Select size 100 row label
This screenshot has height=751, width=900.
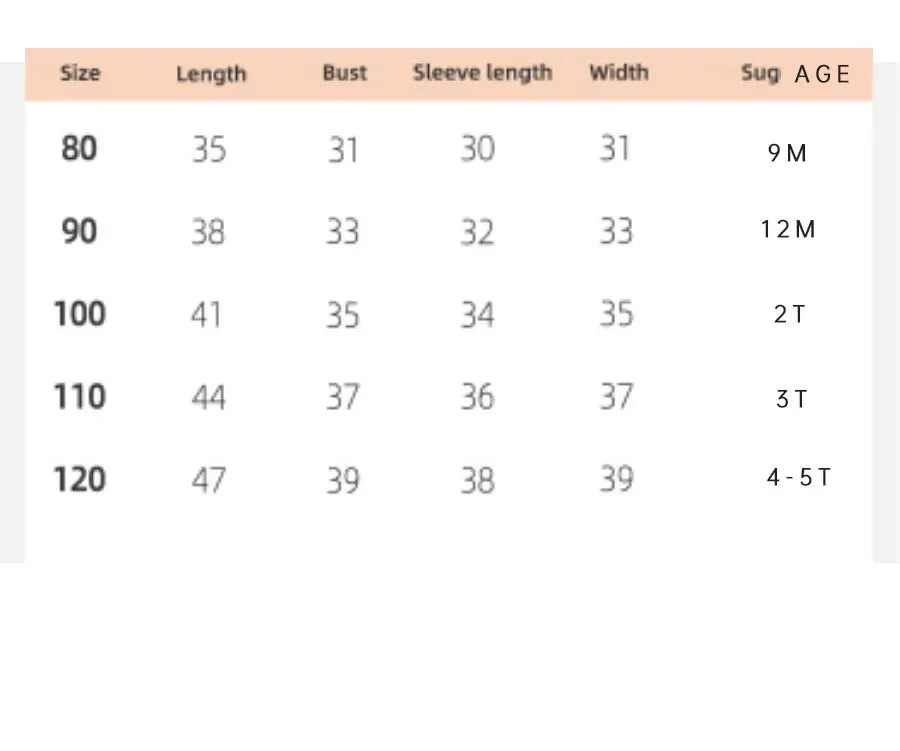click(x=80, y=314)
